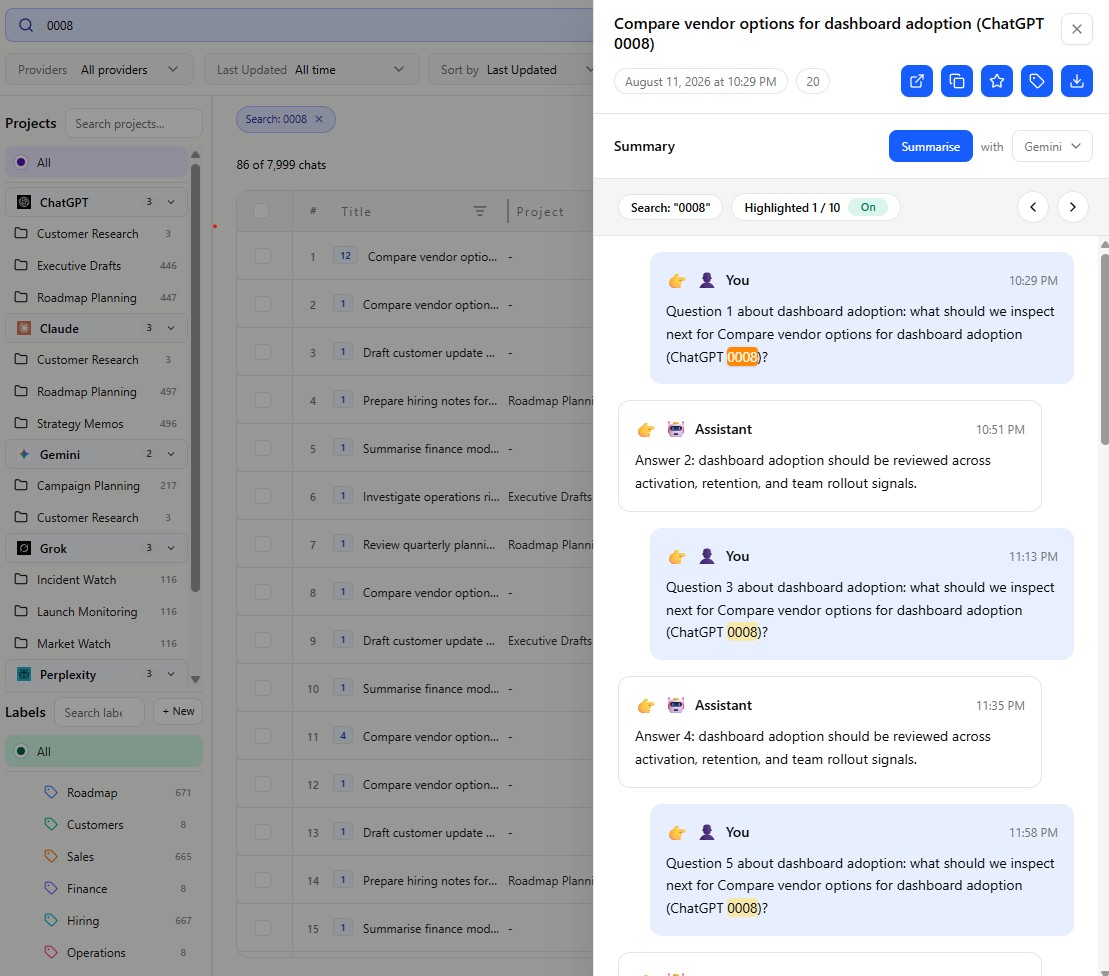Image resolution: width=1109 pixels, height=976 pixels.
Task: Click Executive Drafts folder icon
Action: click(21, 265)
